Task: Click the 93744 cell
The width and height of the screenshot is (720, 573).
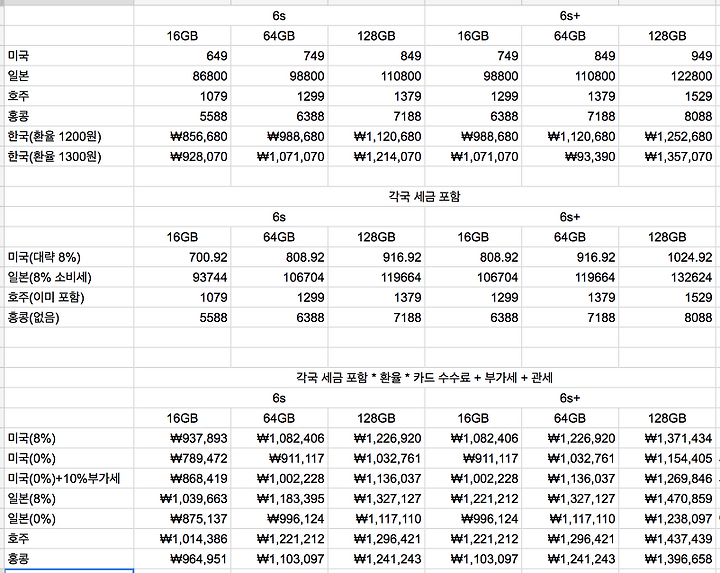Action: (x=182, y=277)
